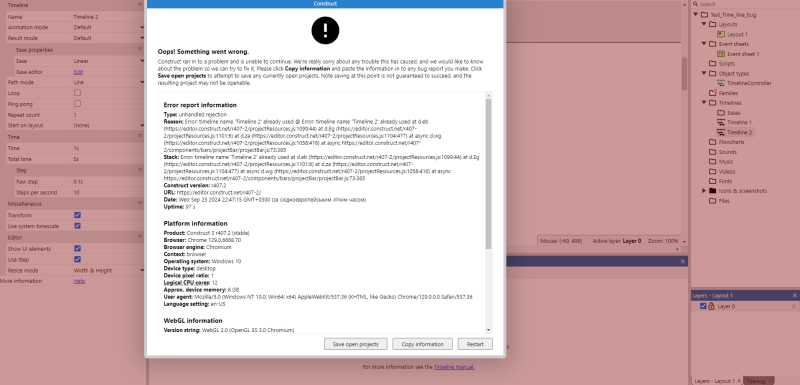Viewport: 800px width, 385px height.
Task: Select the Event sheet 1 icon
Action: pos(721,54)
